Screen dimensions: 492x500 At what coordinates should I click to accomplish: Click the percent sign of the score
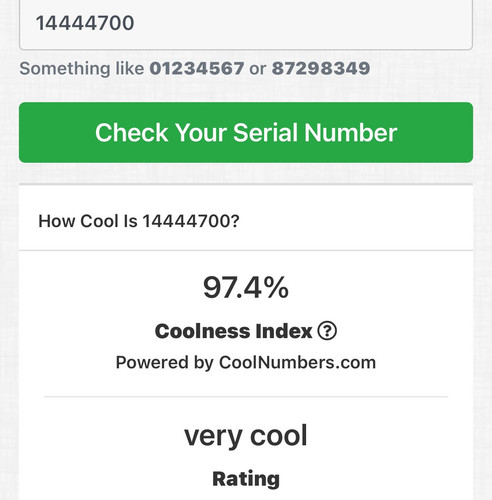tap(277, 287)
